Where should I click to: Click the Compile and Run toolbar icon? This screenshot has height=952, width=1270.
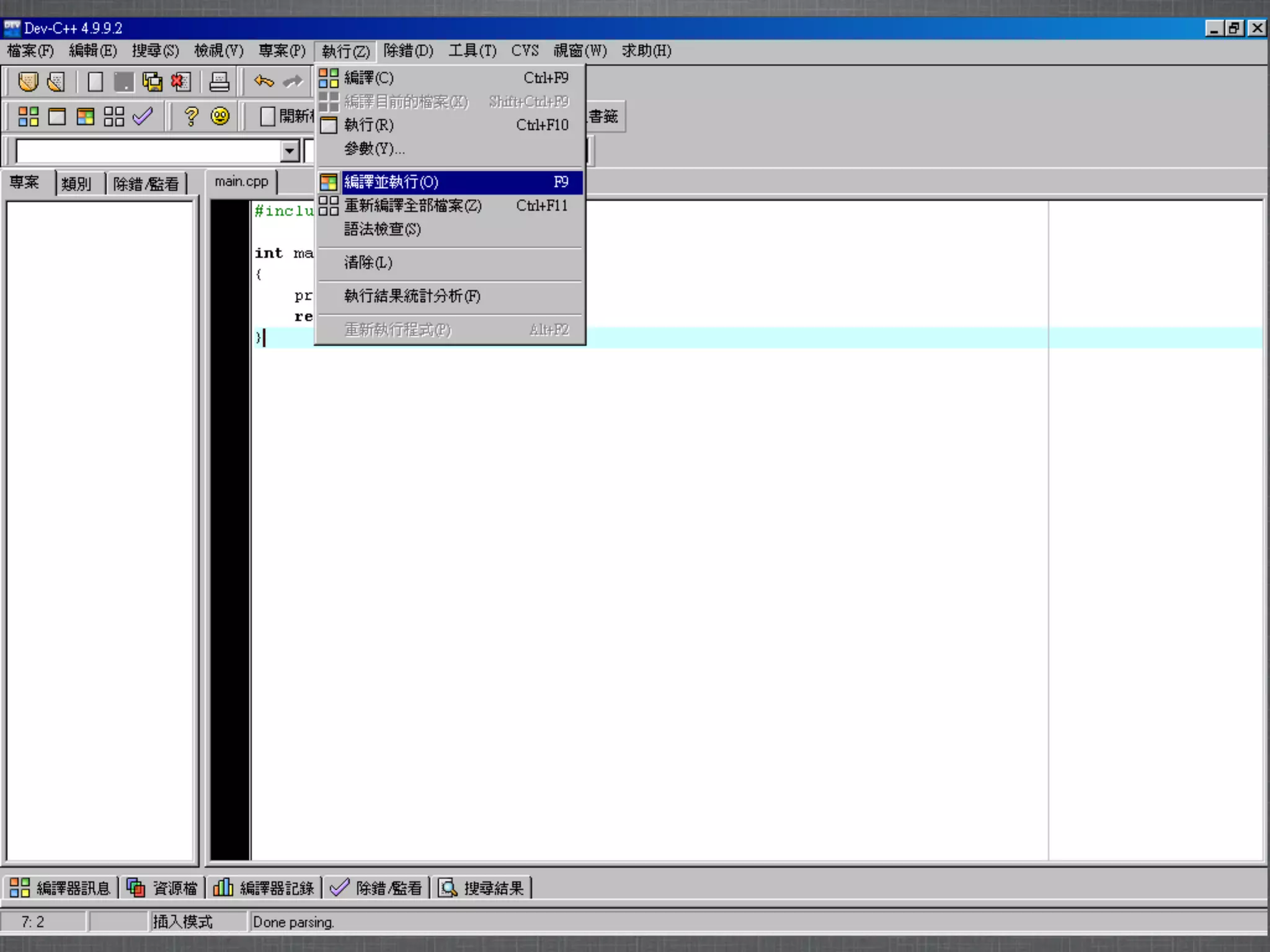point(86,117)
